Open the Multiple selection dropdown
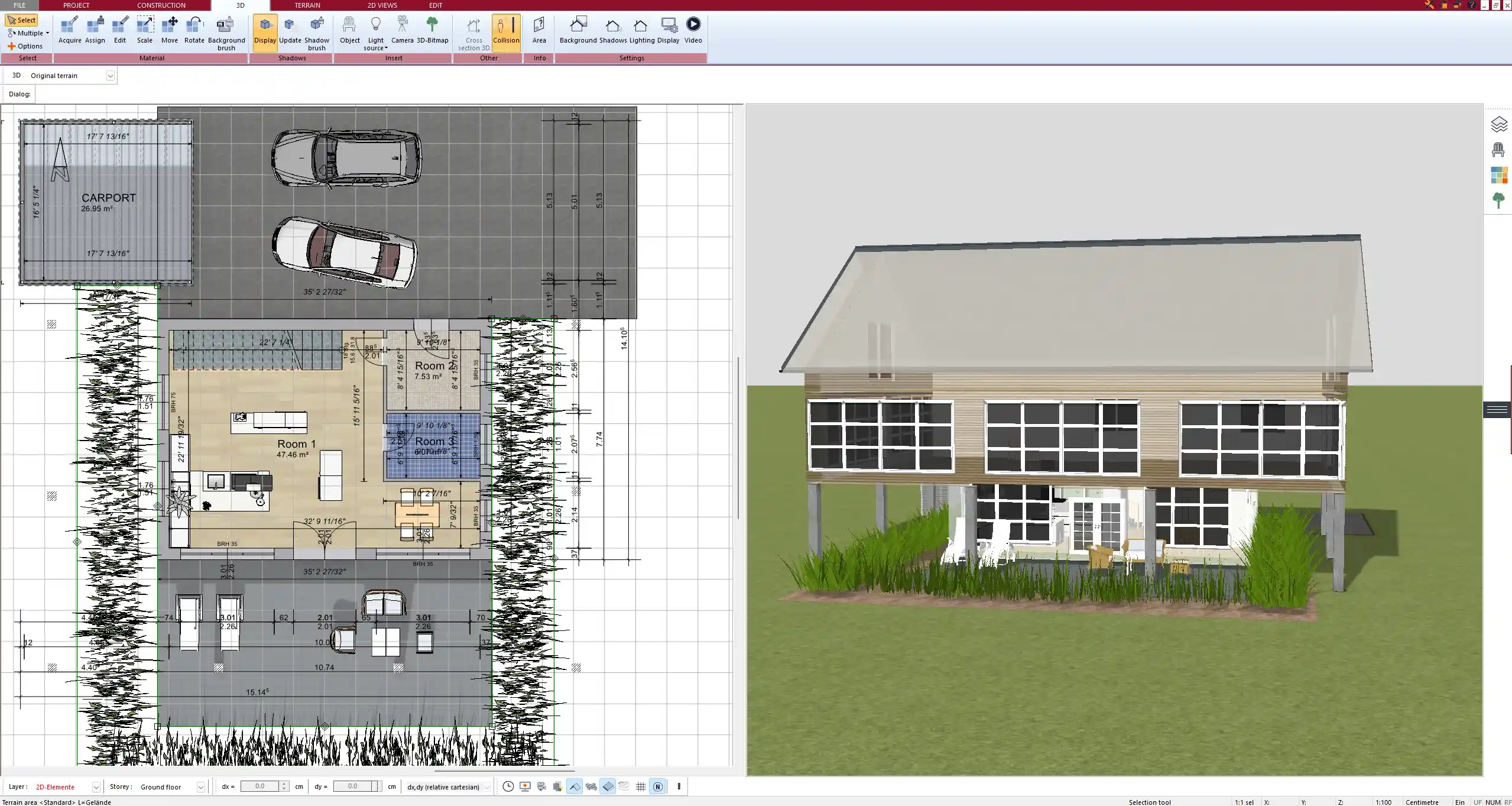Viewport: 1512px width, 806px height. (x=28, y=33)
